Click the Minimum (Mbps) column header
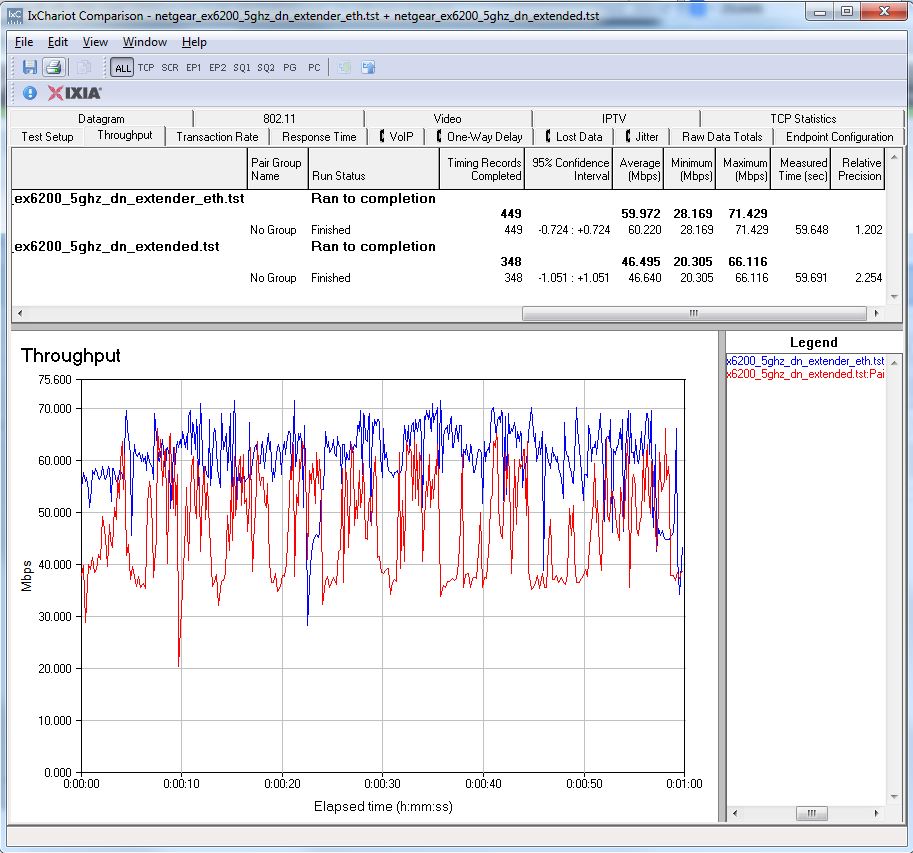Viewport: 913px width, 853px height. click(690, 169)
